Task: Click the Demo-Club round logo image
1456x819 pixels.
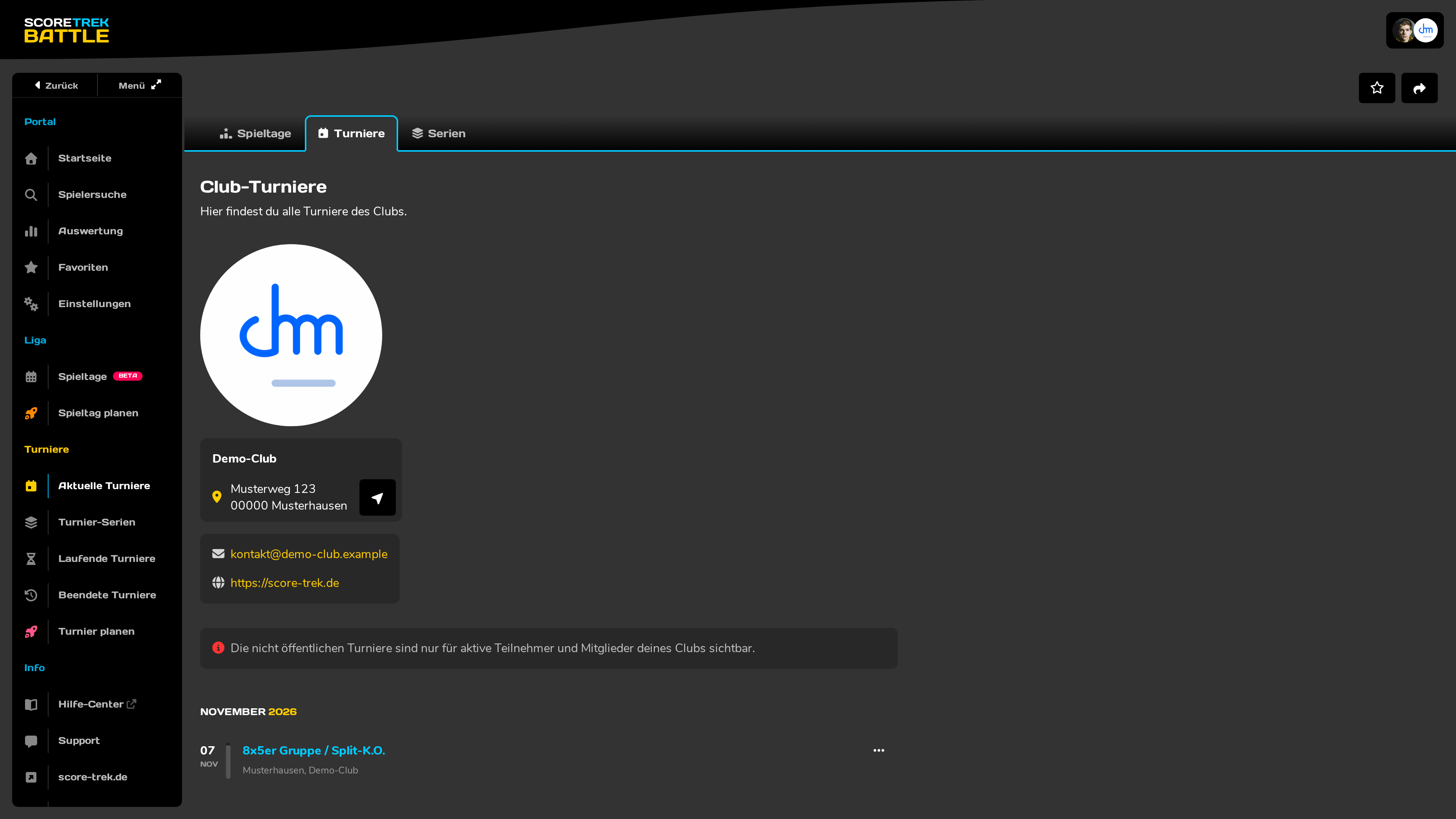Action: coord(291,335)
